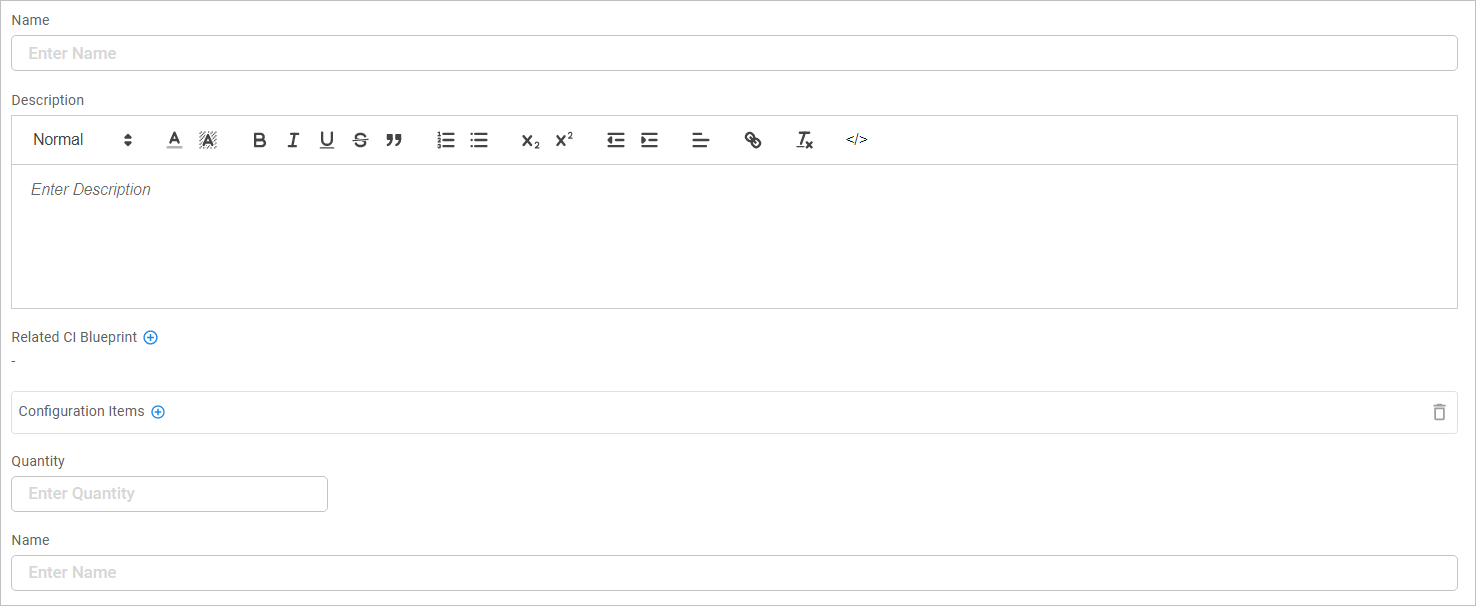This screenshot has width=1476, height=606.
Task: Insert a code block
Action: tap(857, 140)
